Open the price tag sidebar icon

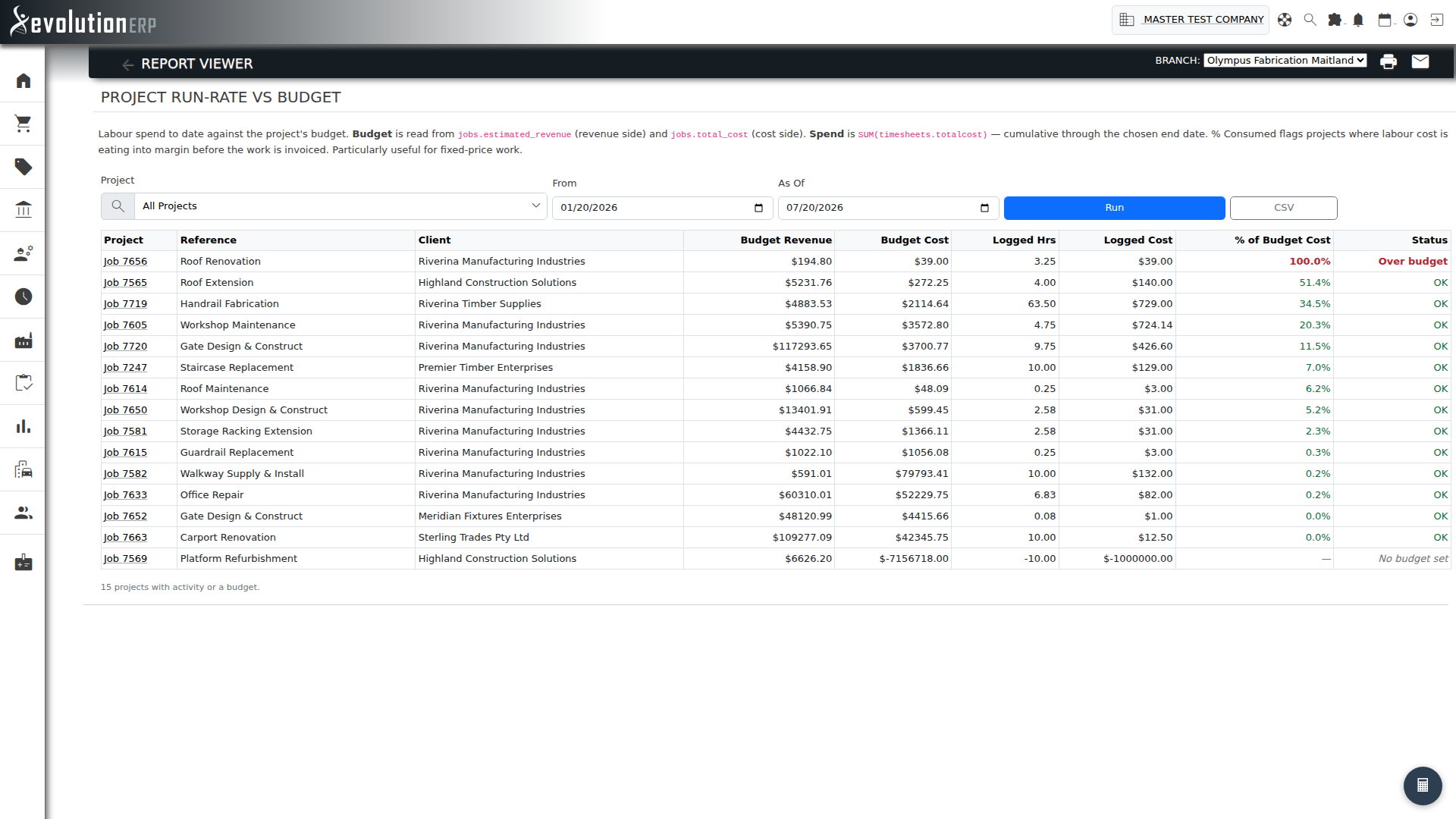[24, 167]
